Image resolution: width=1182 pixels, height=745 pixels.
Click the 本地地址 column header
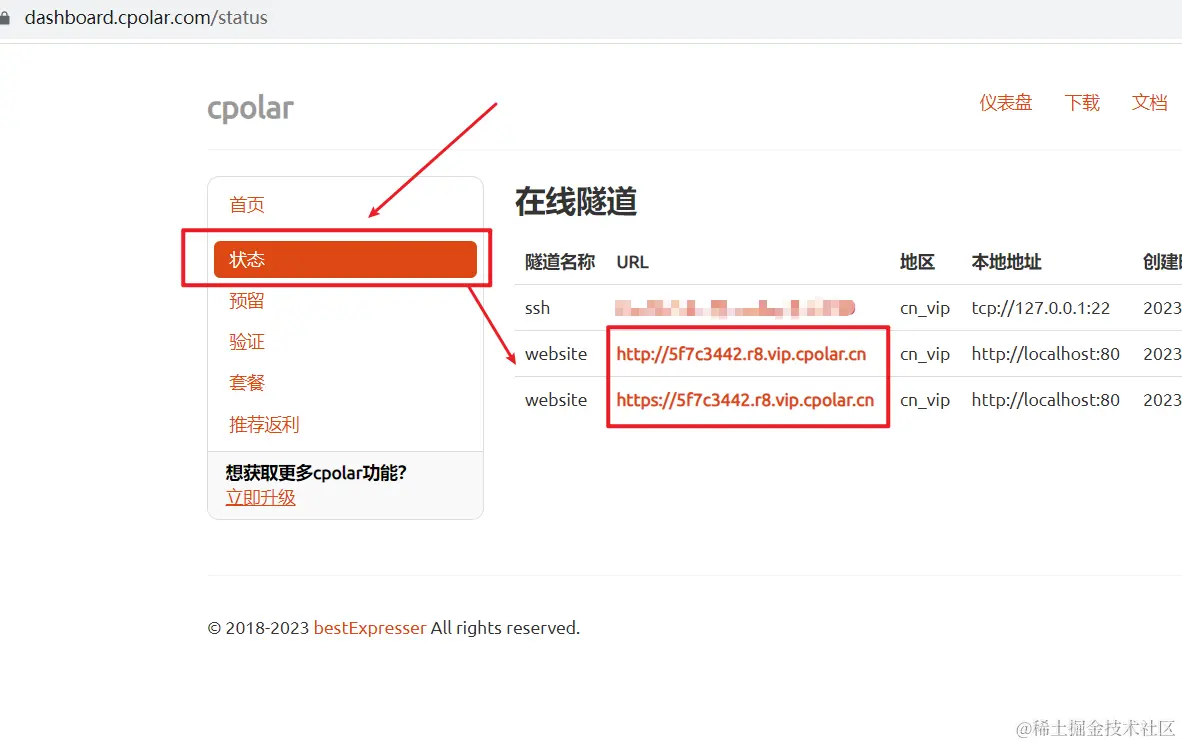click(x=1006, y=262)
